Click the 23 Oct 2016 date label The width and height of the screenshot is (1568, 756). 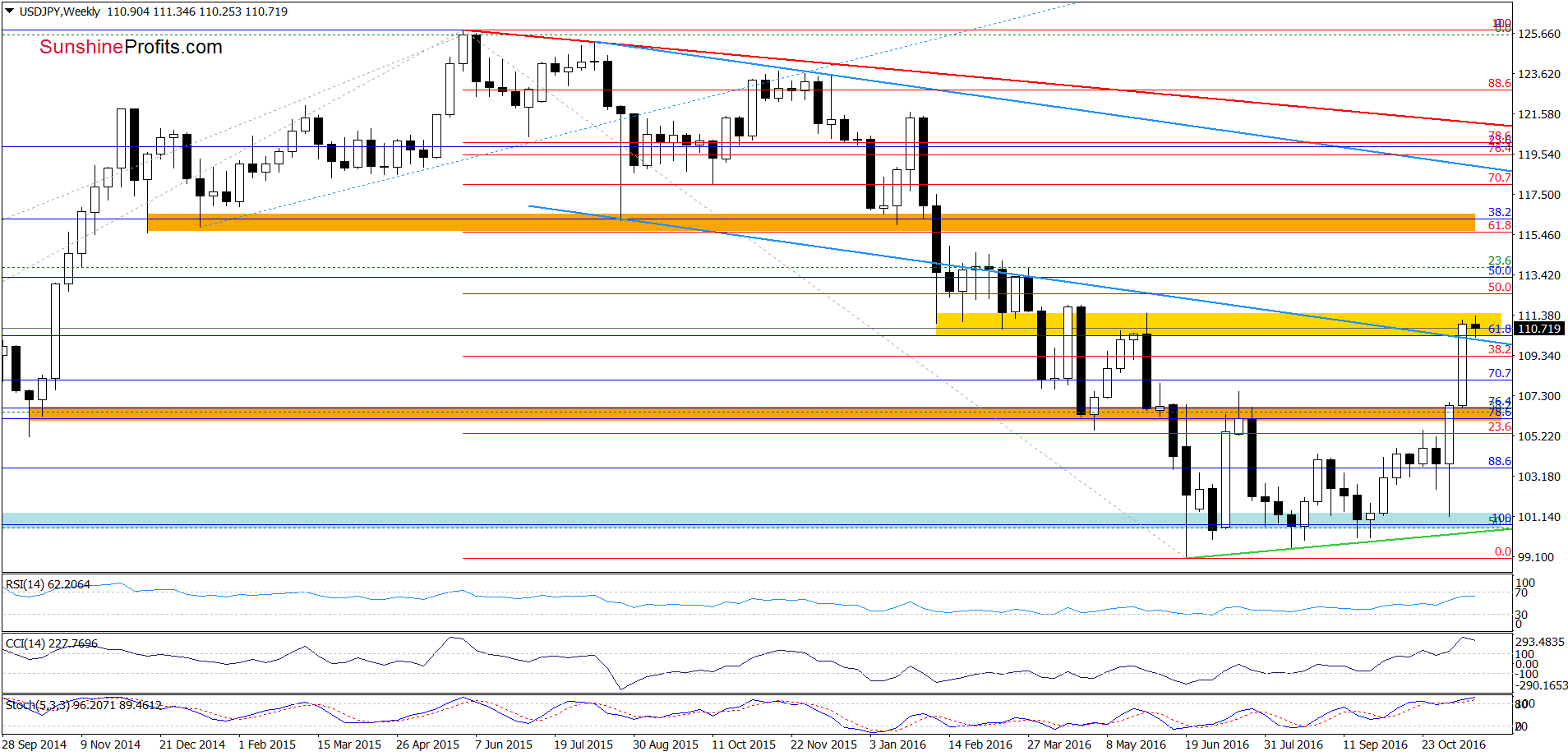[1454, 744]
